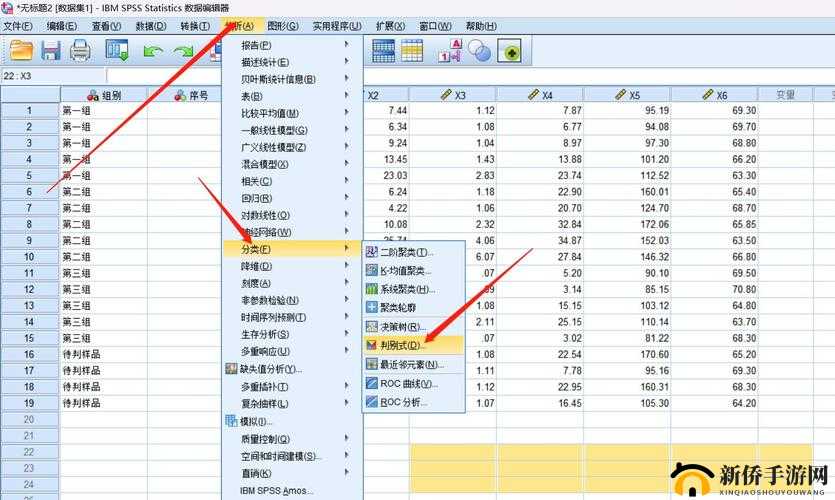Click the overlapping circles Use Sets icon
This screenshot has width=835, height=500.
(x=480, y=49)
